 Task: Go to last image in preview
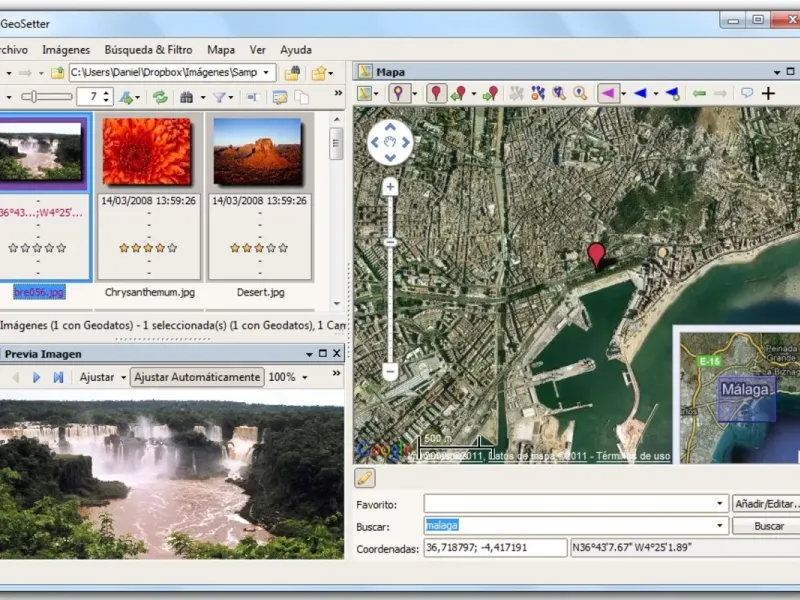pyautogui.click(x=58, y=377)
